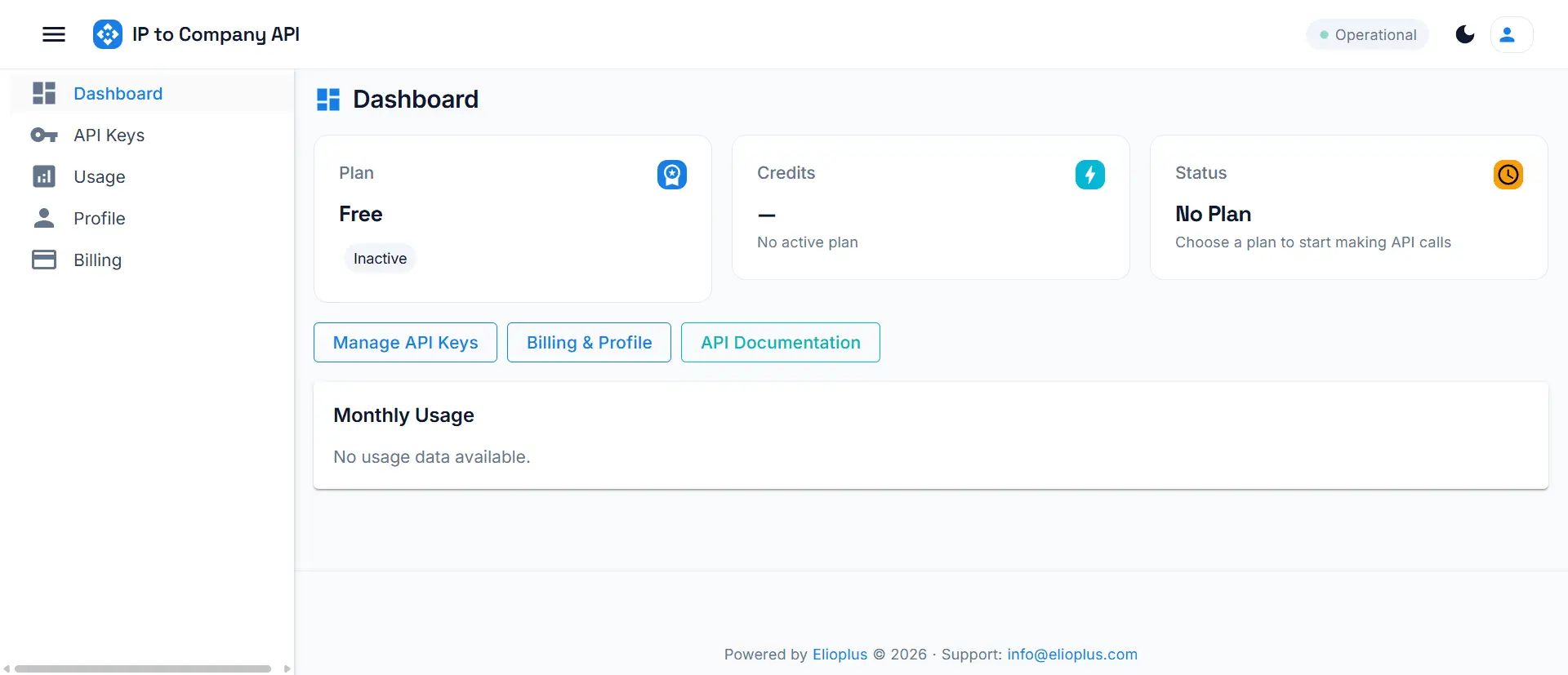The image size is (1568, 675).
Task: Click the scrollbar left arrow in sidebar
Action: [x=7, y=668]
